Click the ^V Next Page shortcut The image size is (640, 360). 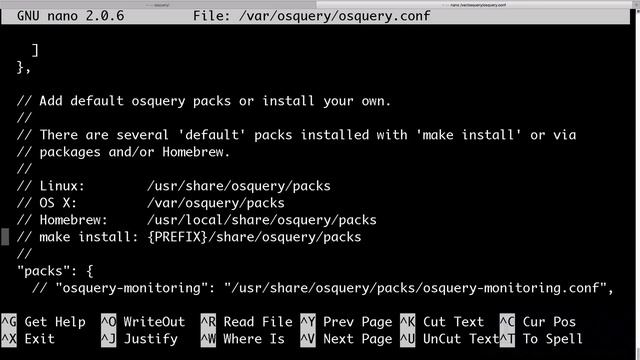pos(346,339)
